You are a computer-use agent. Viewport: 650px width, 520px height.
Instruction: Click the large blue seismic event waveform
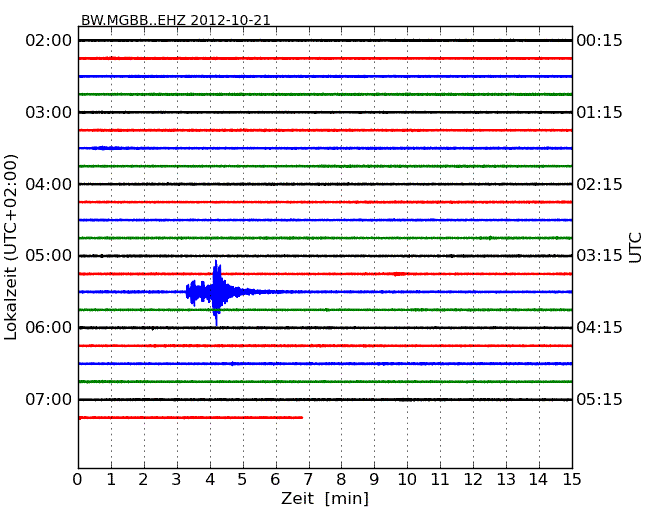216,292
